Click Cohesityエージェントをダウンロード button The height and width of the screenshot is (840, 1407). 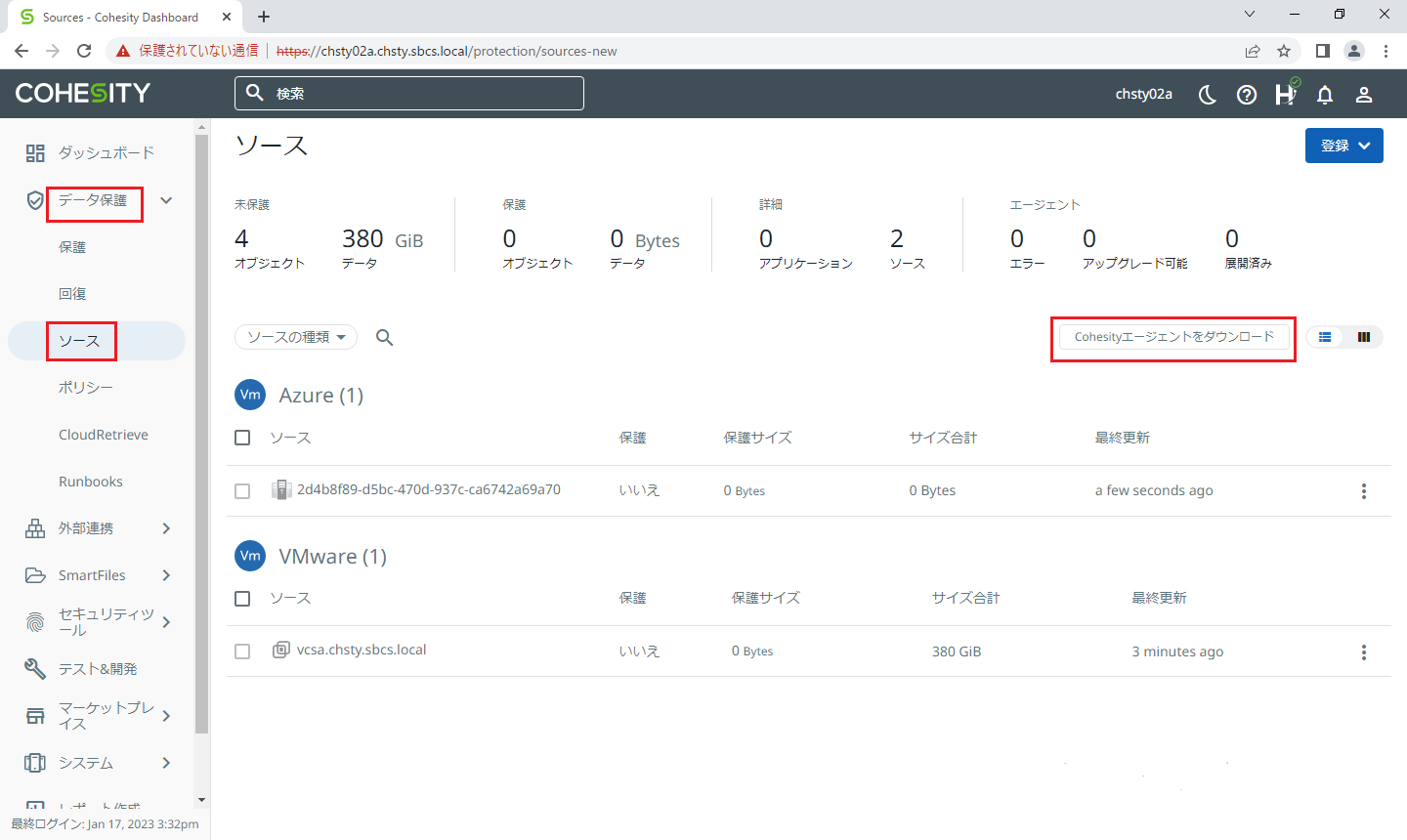1174,337
